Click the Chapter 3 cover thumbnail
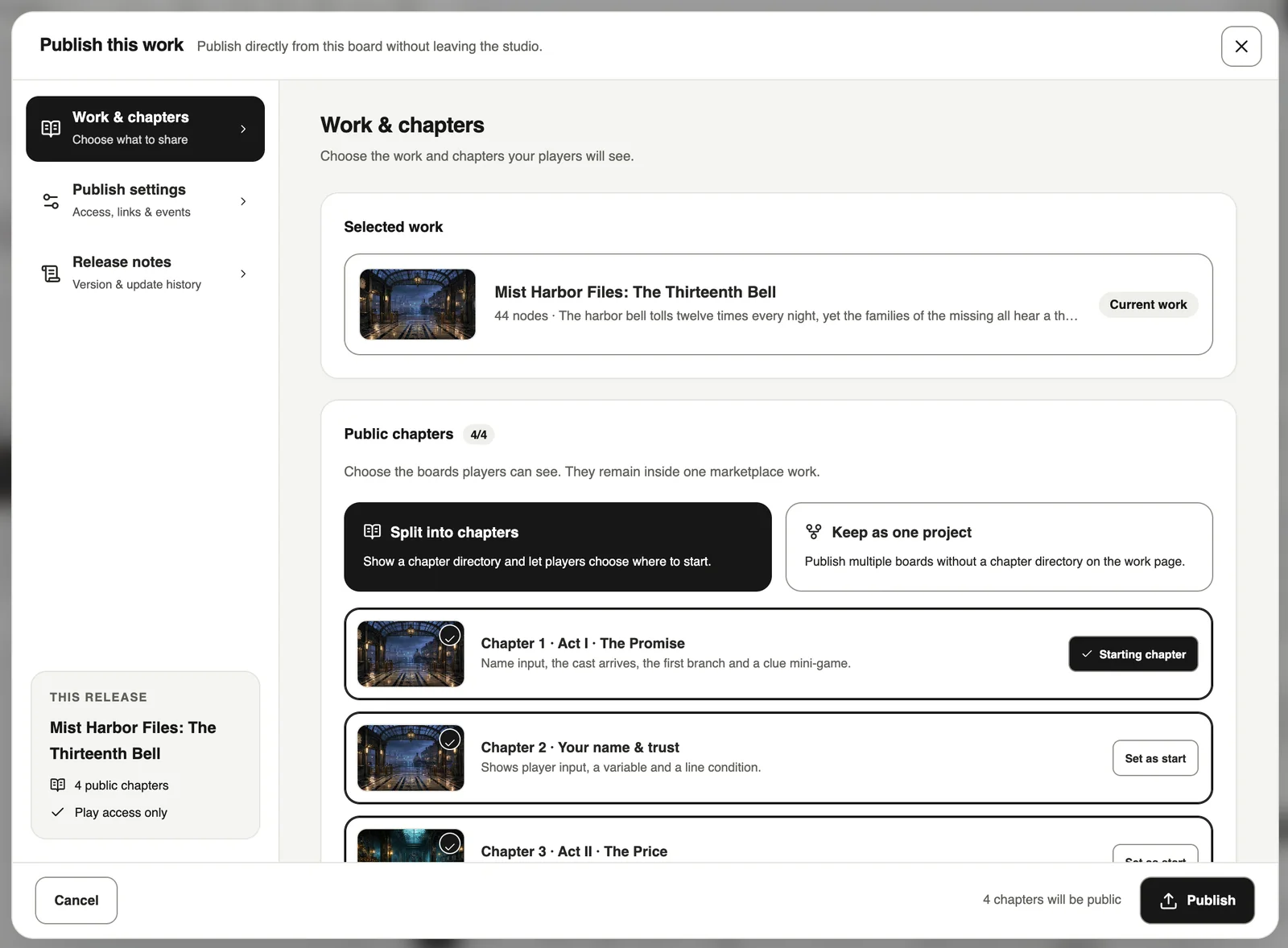The width and height of the screenshot is (1288, 948). [411, 846]
